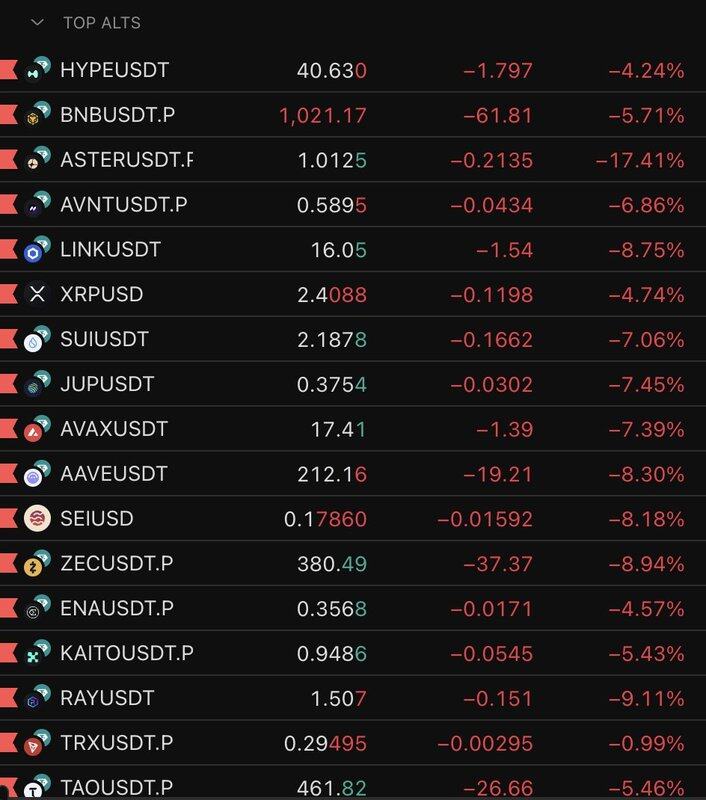Toggle the red flag on RAYUSDT
The image size is (706, 800).
[9, 698]
